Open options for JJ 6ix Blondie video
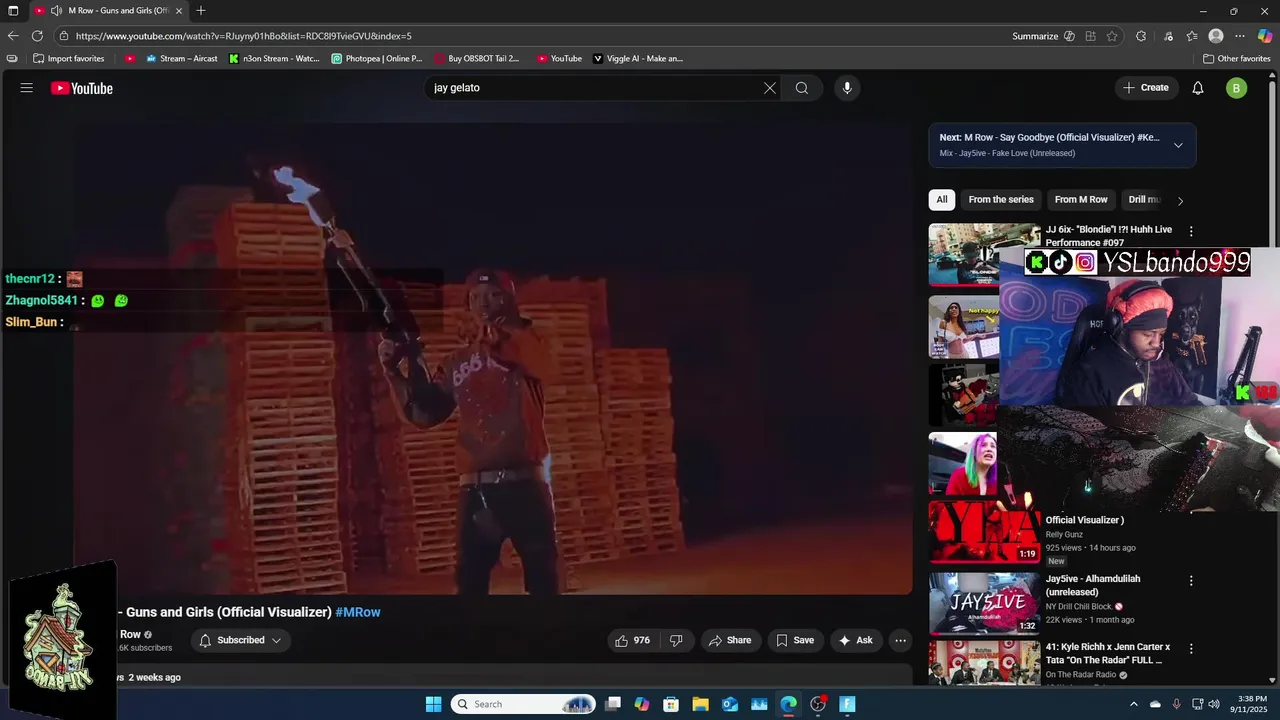 click(1191, 231)
